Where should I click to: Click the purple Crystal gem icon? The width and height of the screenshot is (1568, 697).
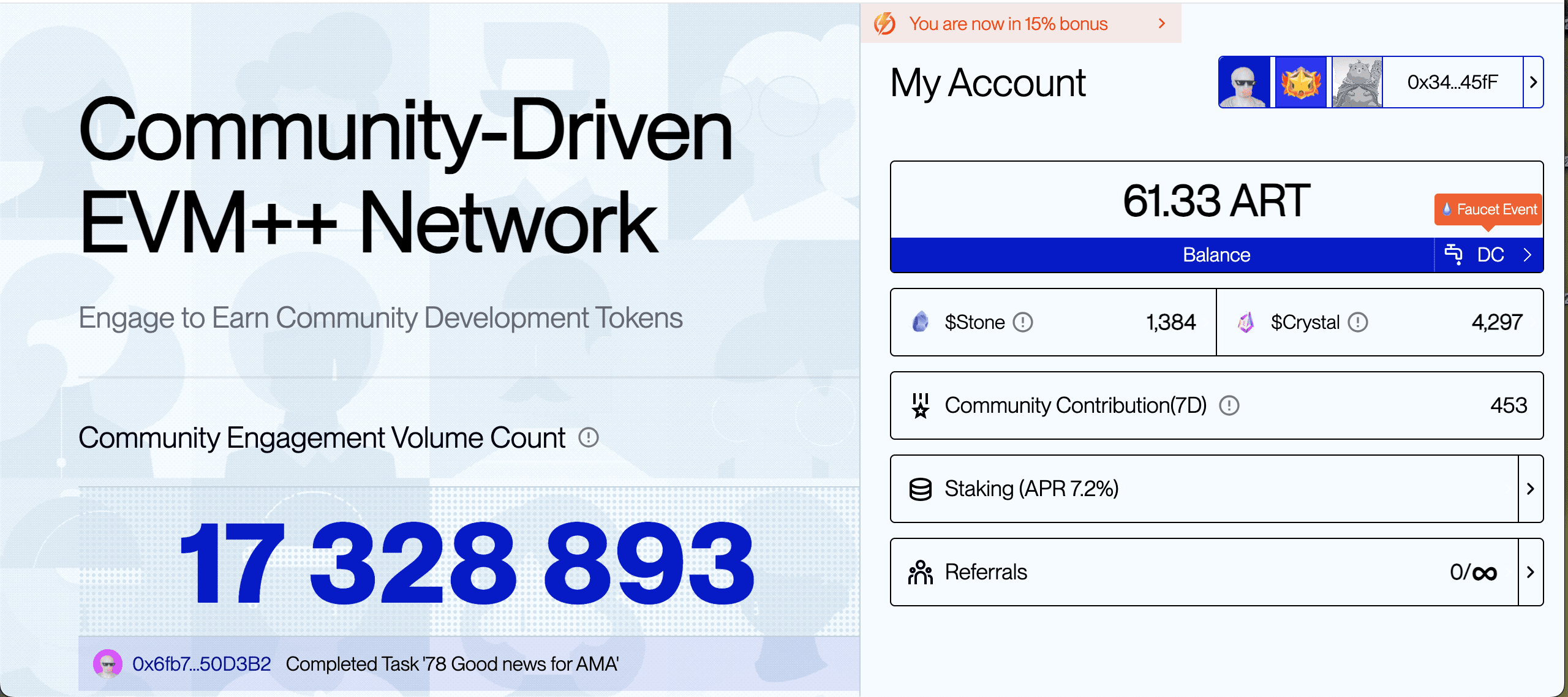1246,322
